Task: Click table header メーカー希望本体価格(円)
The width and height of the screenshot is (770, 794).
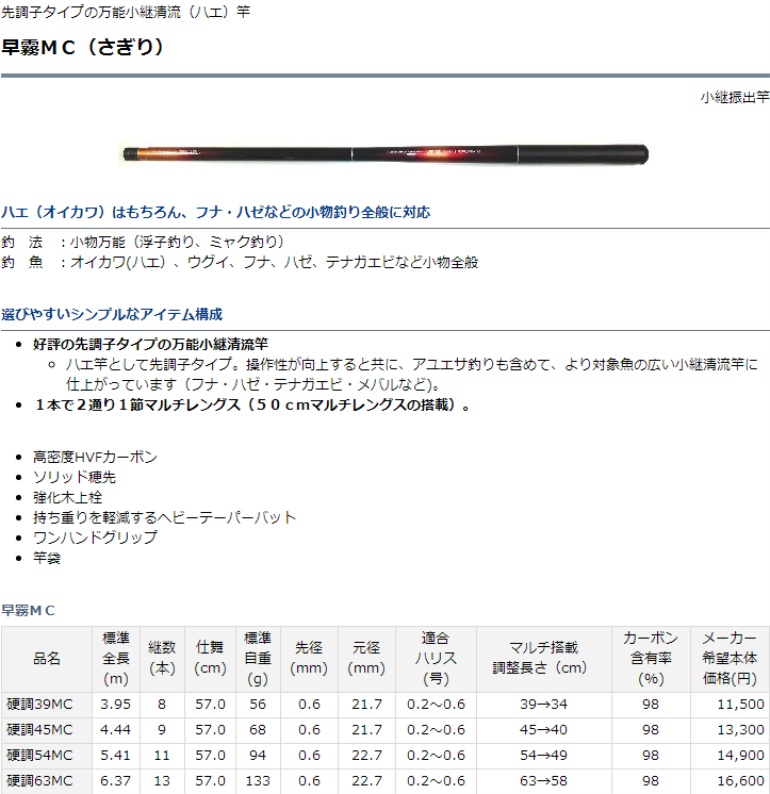Action: point(730,658)
